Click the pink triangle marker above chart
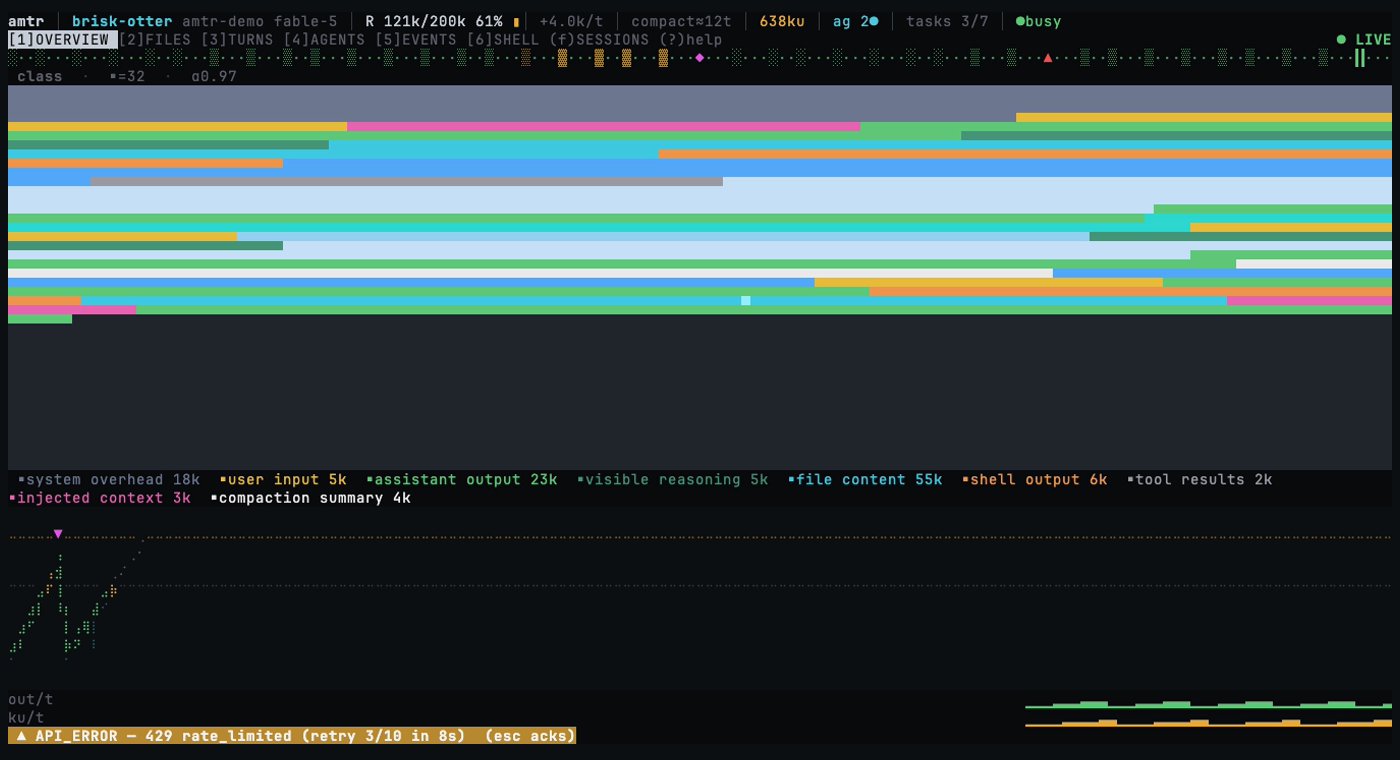The image size is (1400, 760). click(x=58, y=534)
